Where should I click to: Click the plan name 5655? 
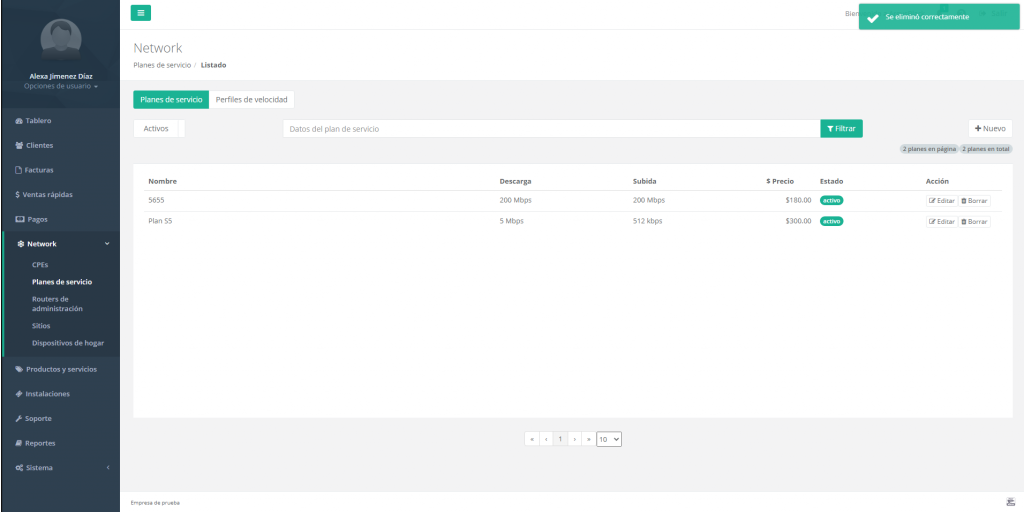[x=156, y=200]
